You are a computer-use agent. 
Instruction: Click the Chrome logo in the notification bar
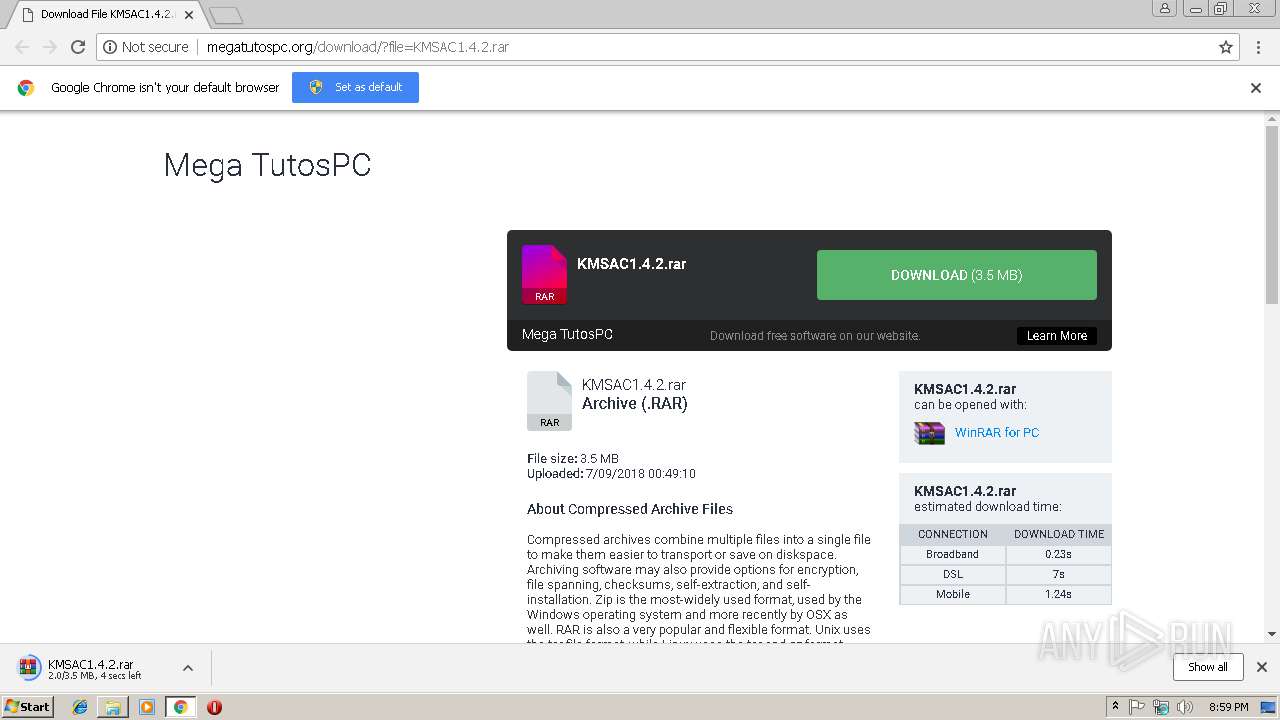pyautogui.click(x=26, y=88)
